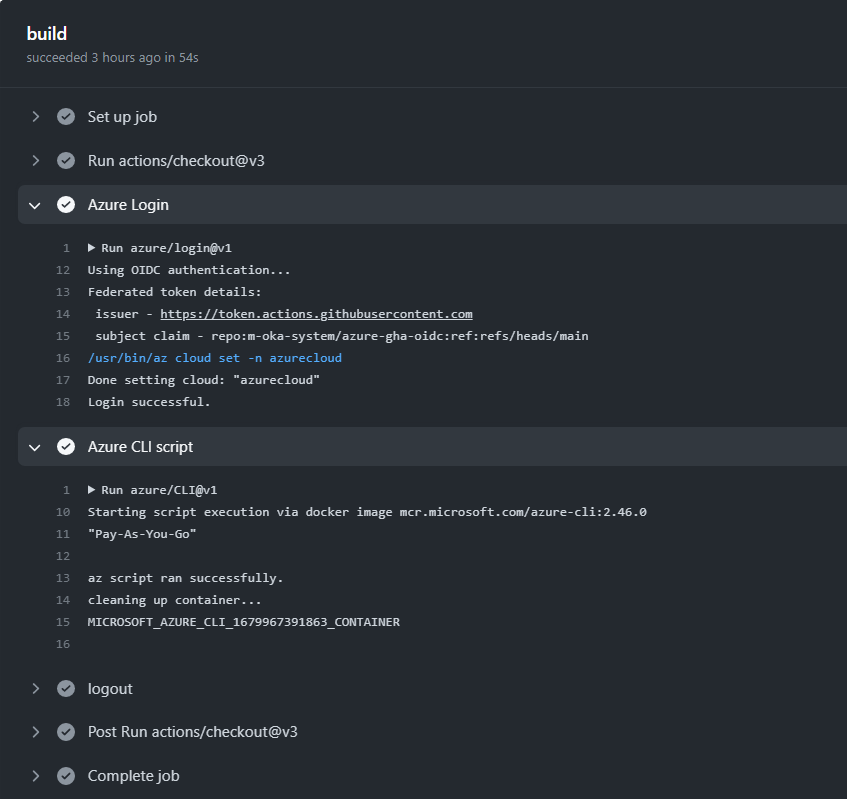Collapse the Azure CLI script step chevron

coord(36,447)
